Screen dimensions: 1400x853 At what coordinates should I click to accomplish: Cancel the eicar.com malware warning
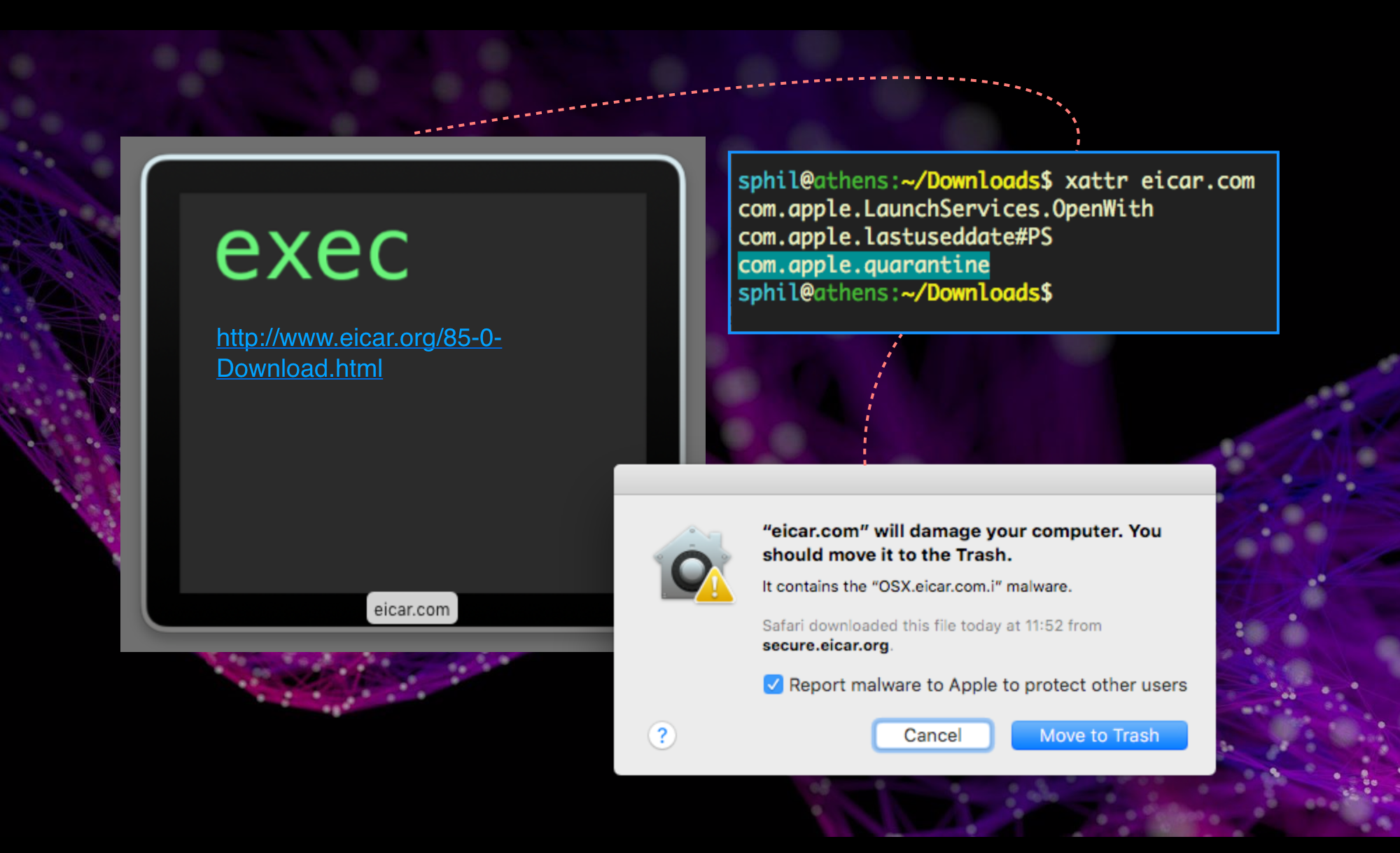(x=932, y=735)
